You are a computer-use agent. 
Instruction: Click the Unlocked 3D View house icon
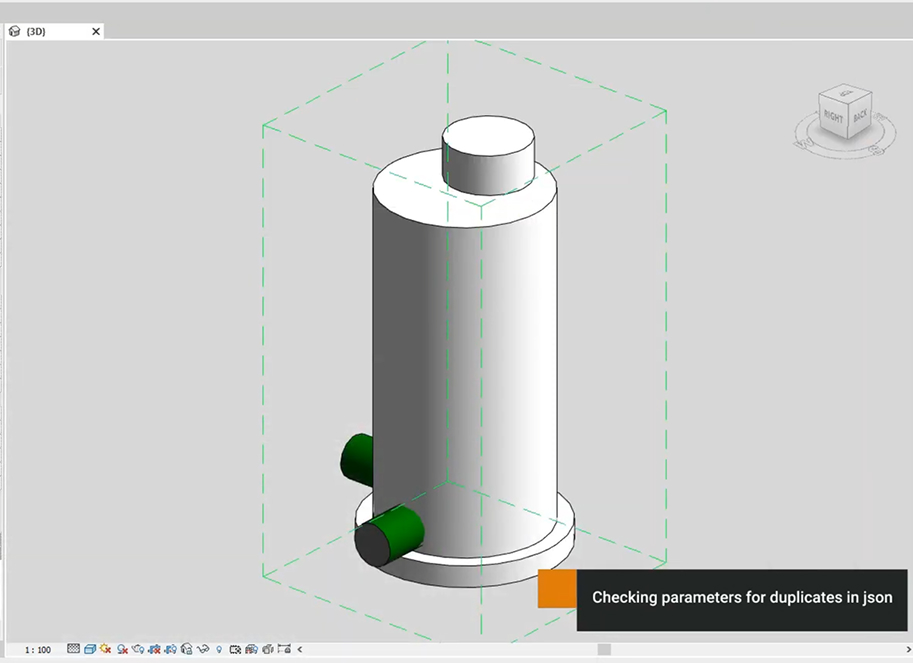[x=186, y=649]
